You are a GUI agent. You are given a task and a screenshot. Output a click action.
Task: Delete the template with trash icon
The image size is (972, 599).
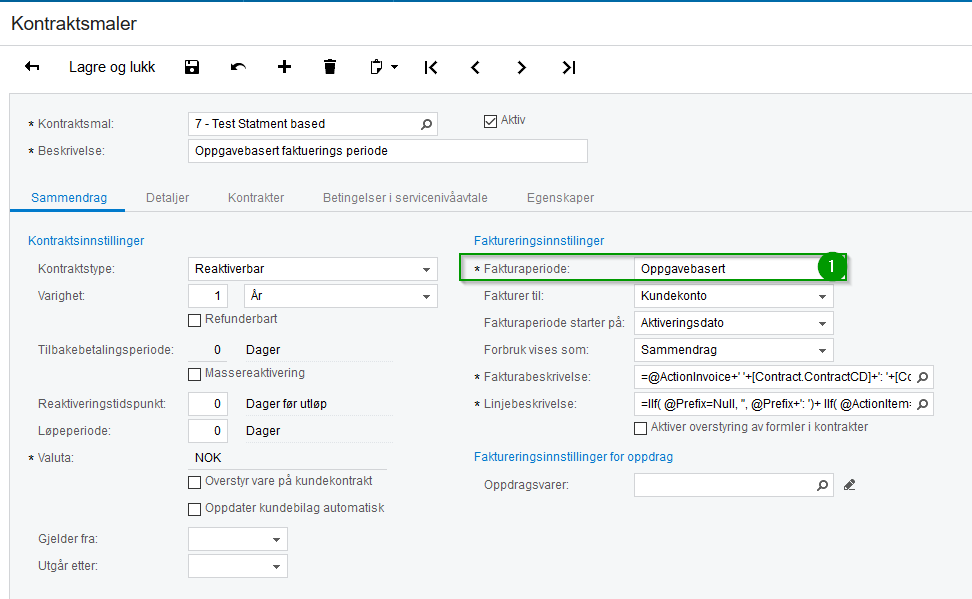[330, 67]
